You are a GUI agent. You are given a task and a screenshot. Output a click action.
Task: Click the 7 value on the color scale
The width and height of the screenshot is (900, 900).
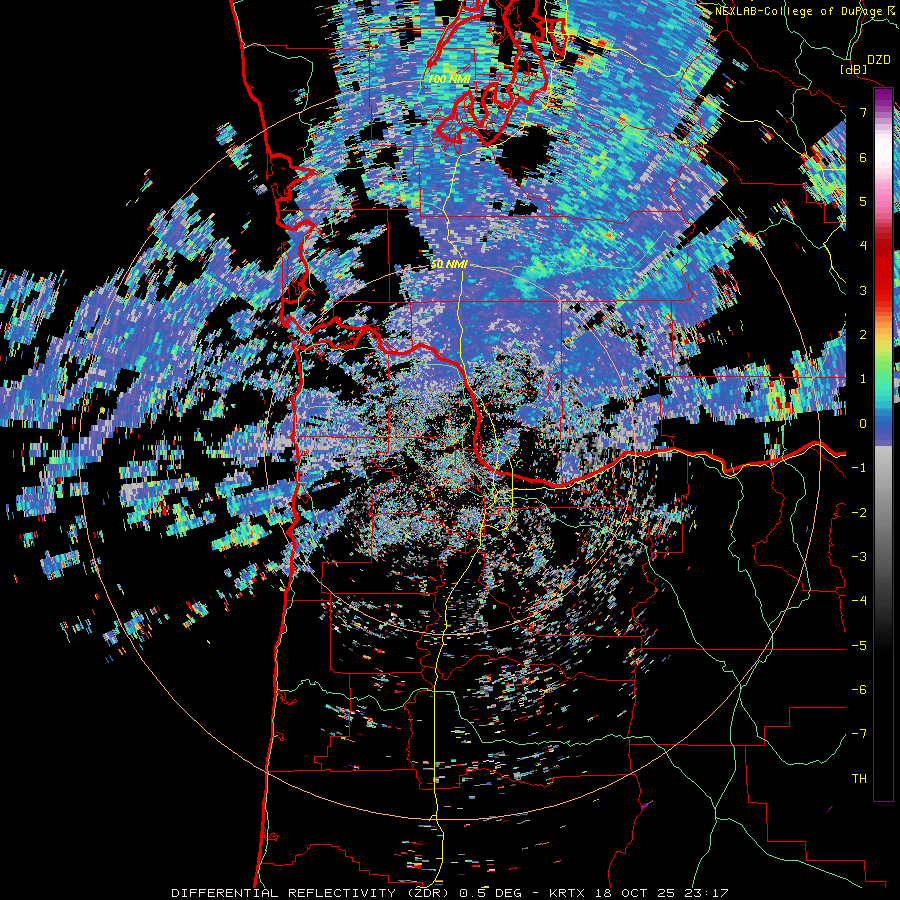coord(863,112)
